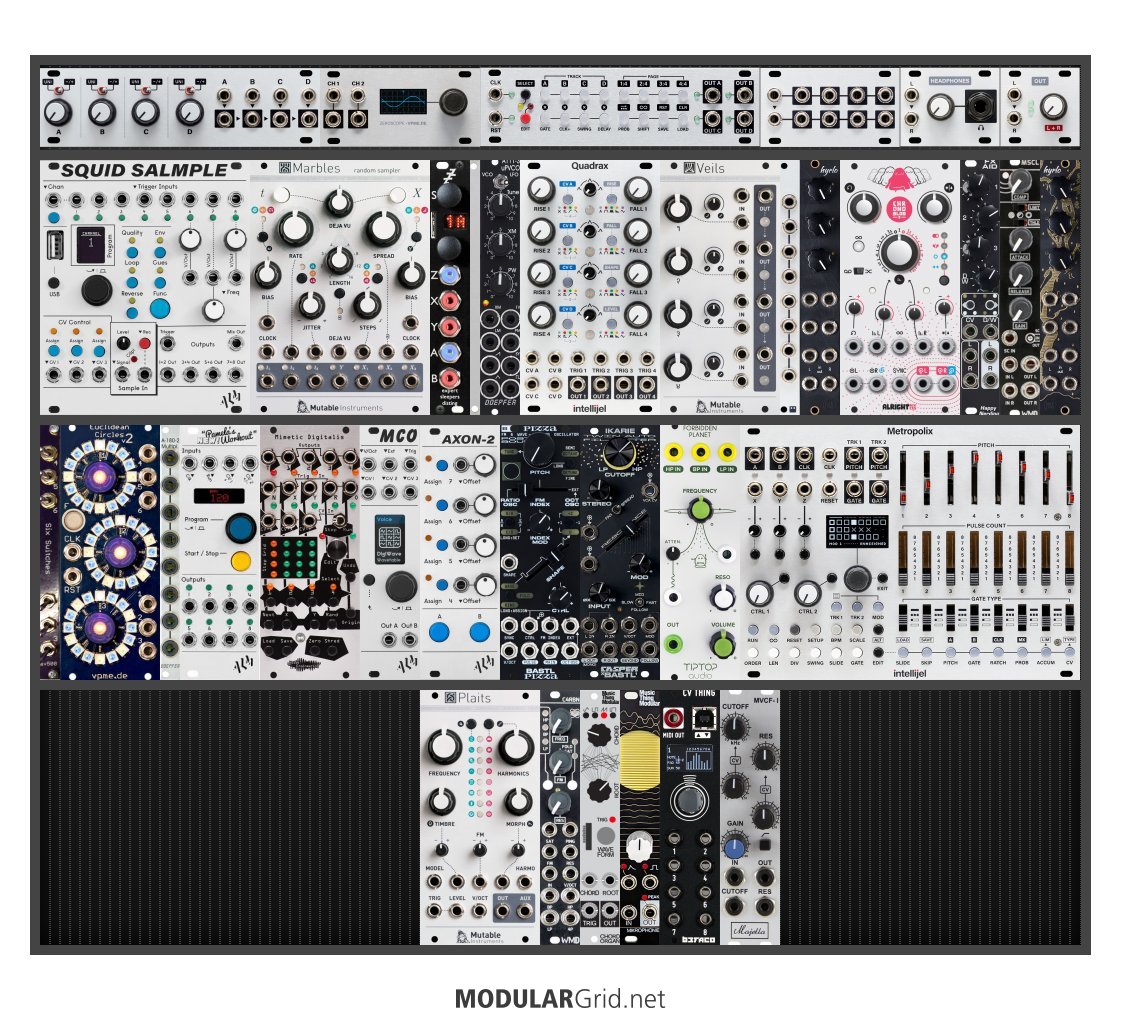Click the blue B button on AXON-2

(x=479, y=632)
